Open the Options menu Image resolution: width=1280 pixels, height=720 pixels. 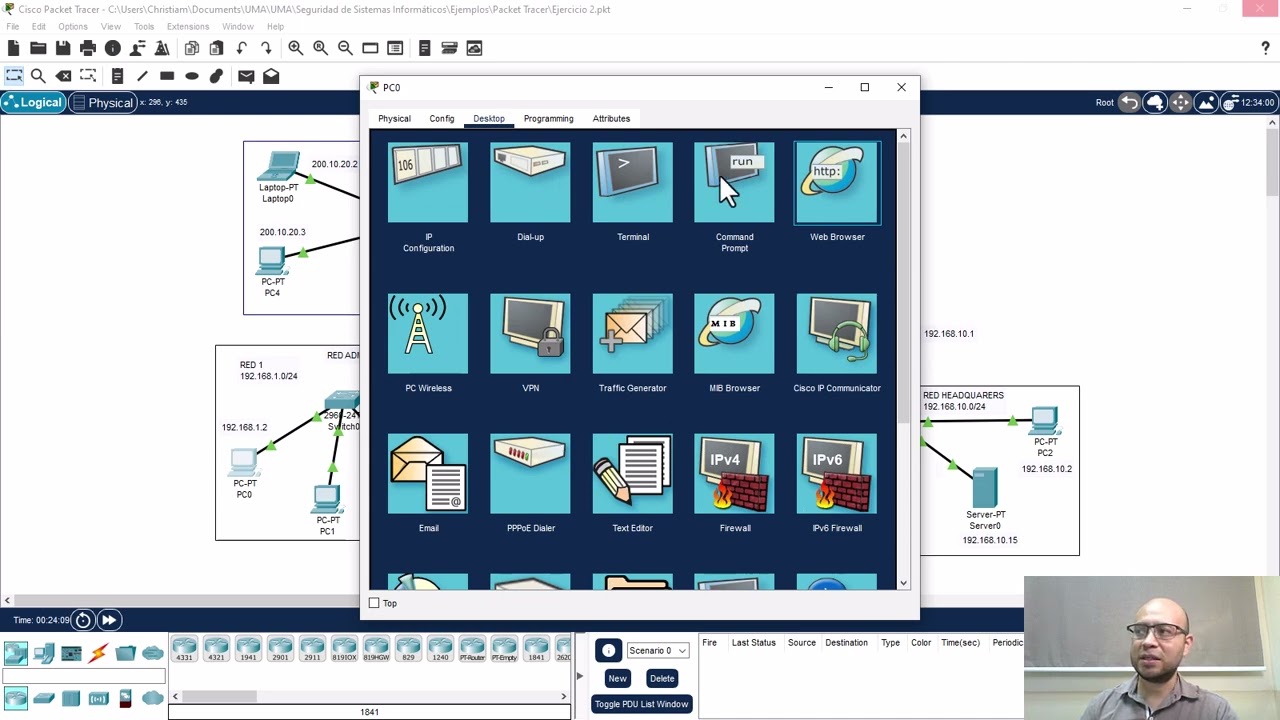[x=73, y=26]
